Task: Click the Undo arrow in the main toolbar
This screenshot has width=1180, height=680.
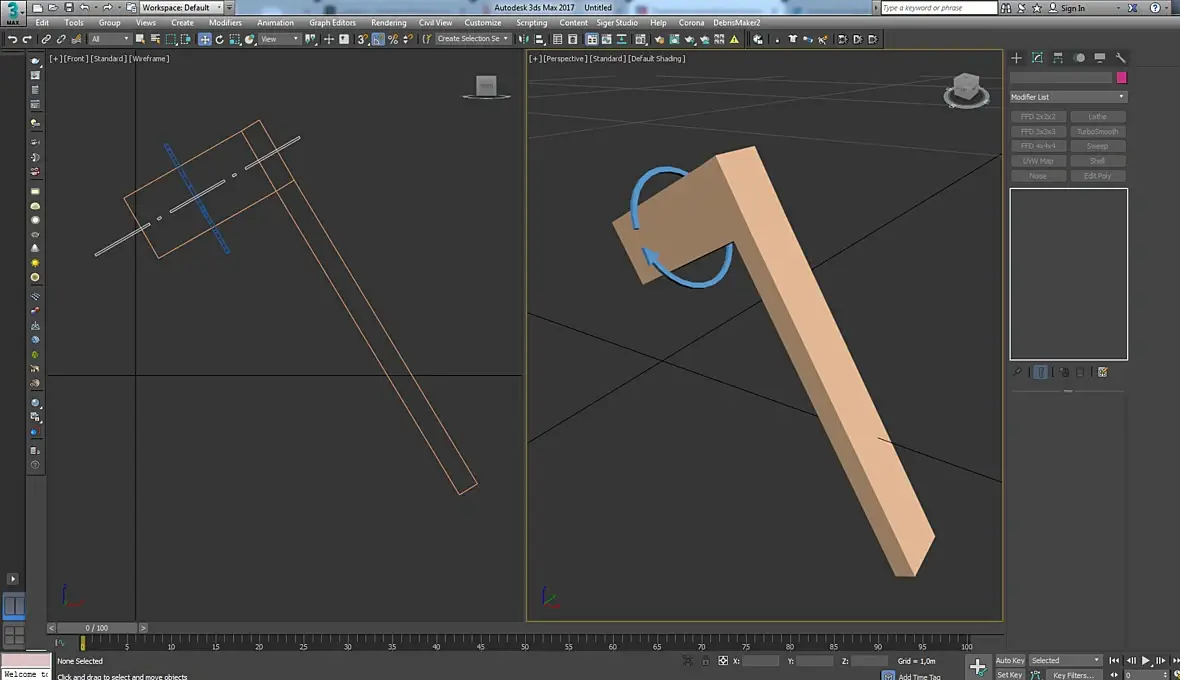Action: [12, 39]
